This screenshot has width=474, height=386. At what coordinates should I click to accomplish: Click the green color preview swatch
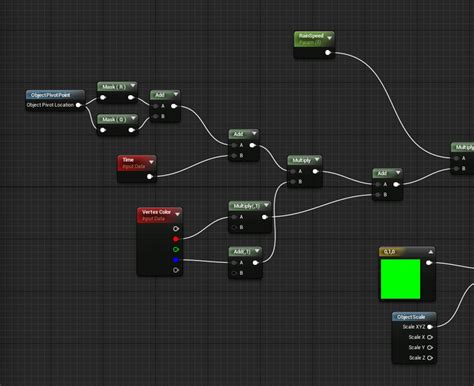pyautogui.click(x=400, y=279)
